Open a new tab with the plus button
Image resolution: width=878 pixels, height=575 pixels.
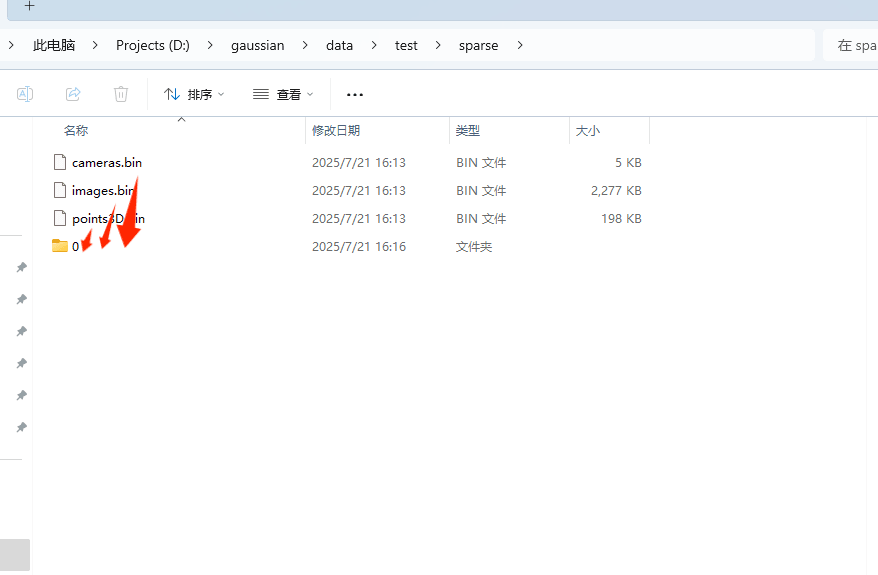29,6
